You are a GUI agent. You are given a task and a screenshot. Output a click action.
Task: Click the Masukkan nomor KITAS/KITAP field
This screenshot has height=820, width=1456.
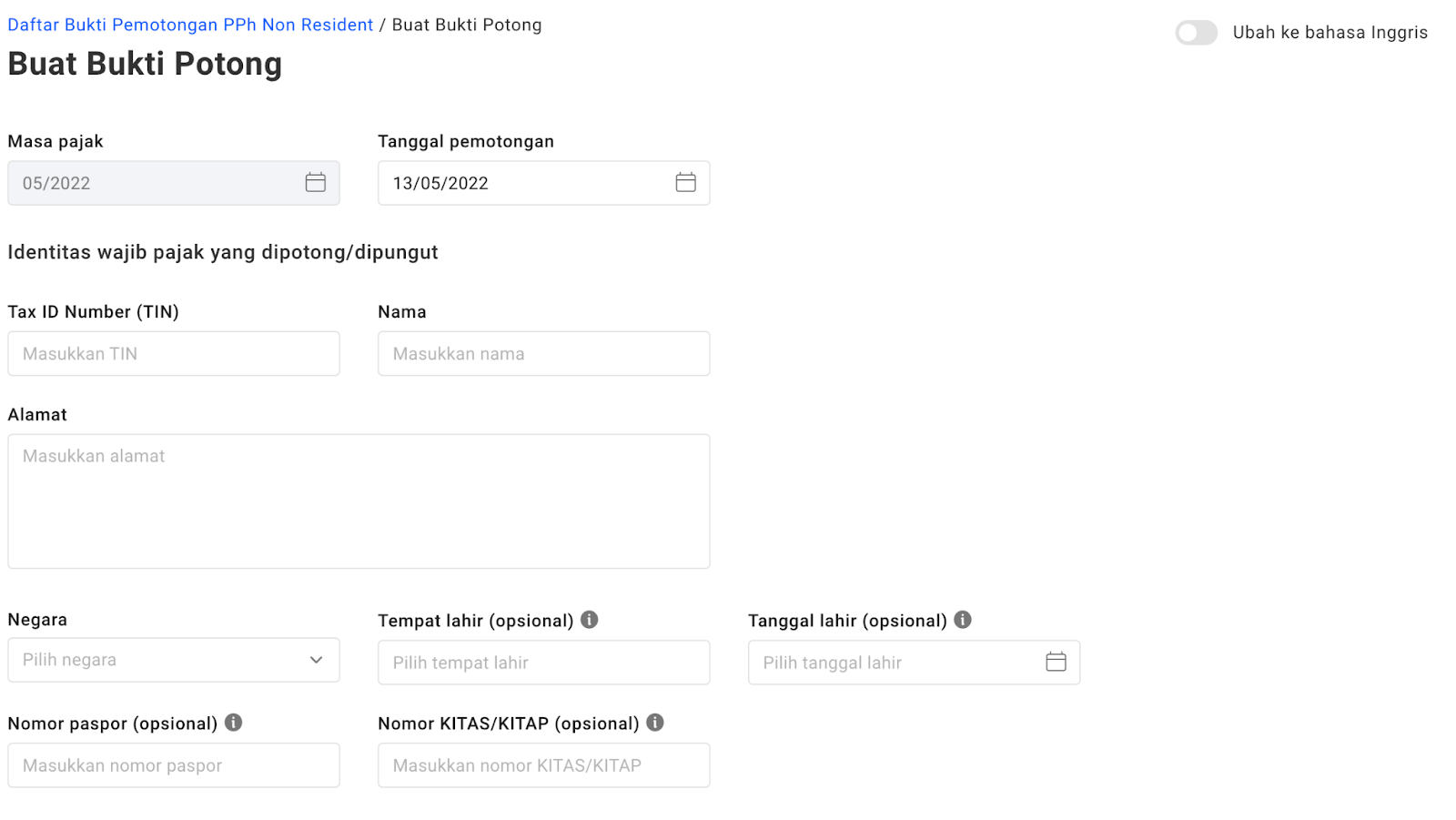[543, 765]
